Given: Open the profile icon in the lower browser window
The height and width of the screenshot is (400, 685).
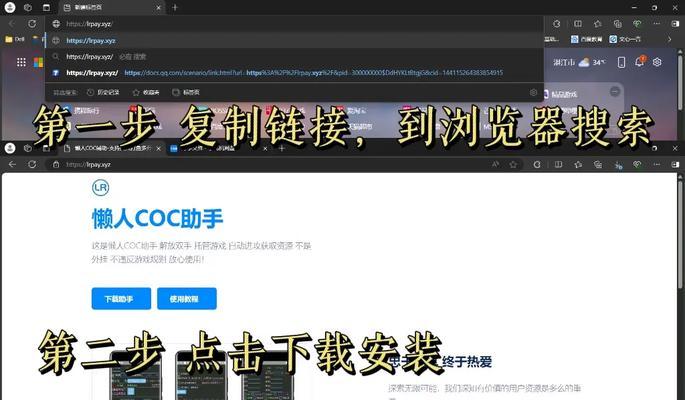Looking at the screenshot, I should click(x=10, y=148).
